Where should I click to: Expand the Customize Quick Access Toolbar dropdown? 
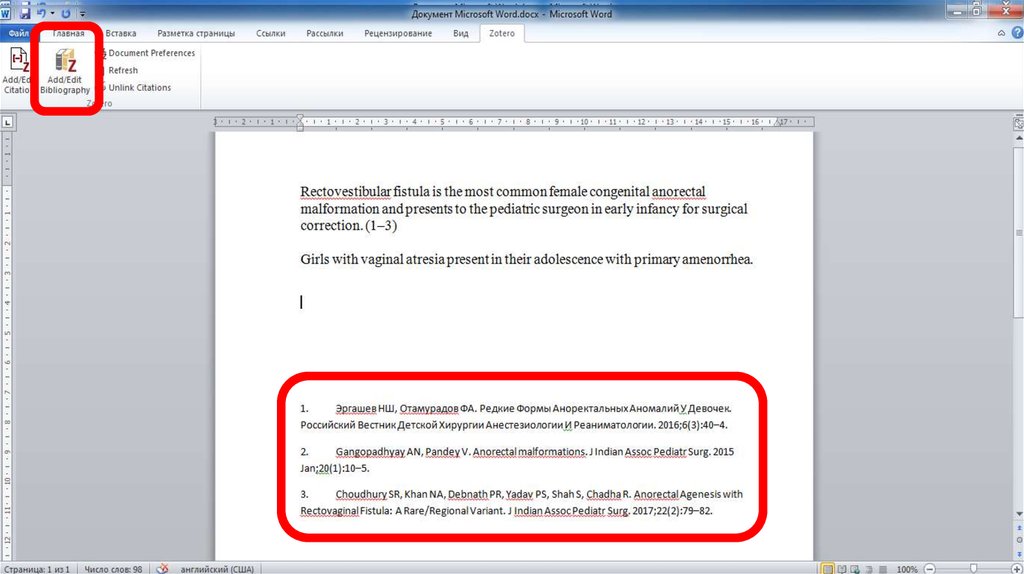[82, 14]
